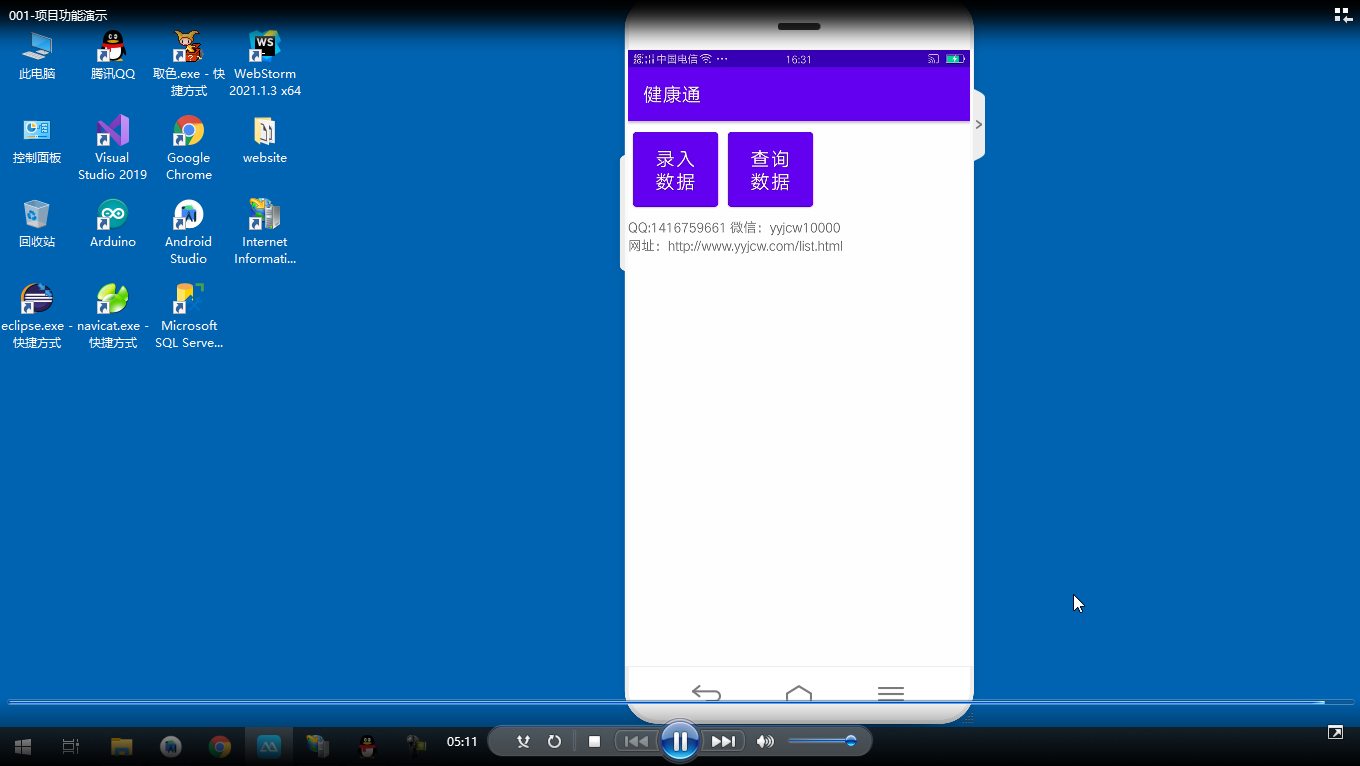Tap the 查询数据 button
The image size is (1360, 766).
[x=770, y=170]
